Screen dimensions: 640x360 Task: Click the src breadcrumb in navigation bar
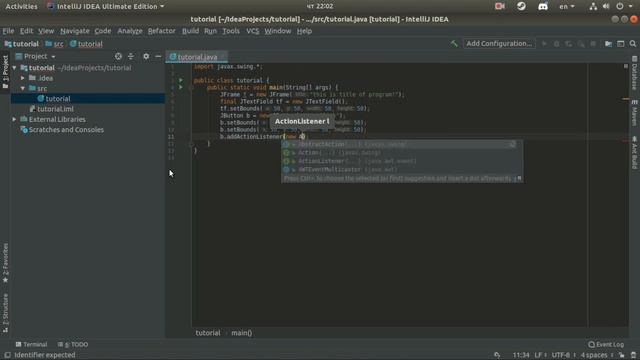pyautogui.click(x=55, y=44)
